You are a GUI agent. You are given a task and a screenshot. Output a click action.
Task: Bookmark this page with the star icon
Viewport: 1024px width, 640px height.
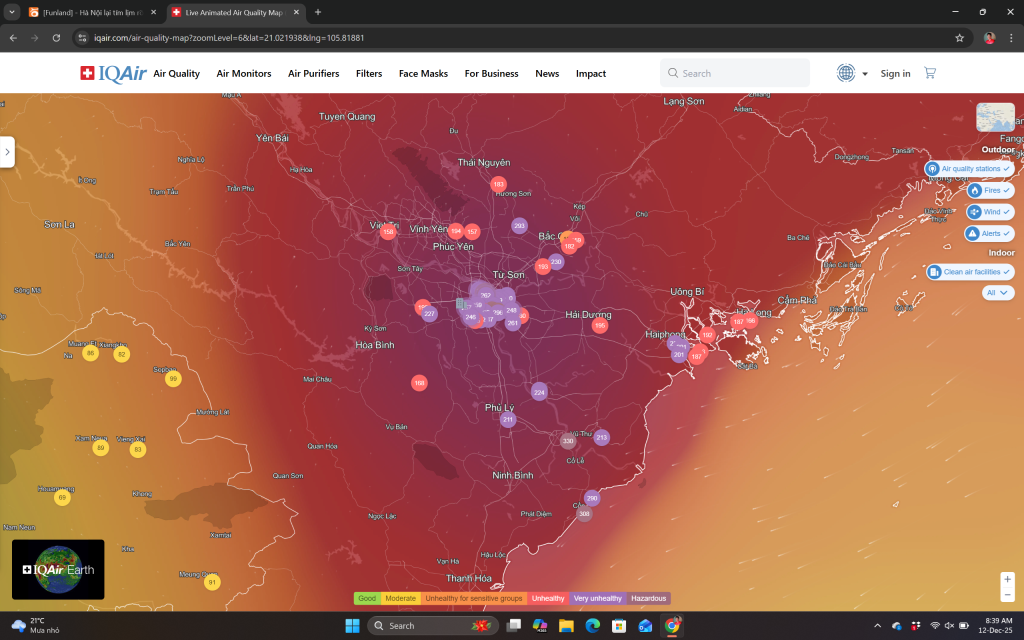[959, 38]
